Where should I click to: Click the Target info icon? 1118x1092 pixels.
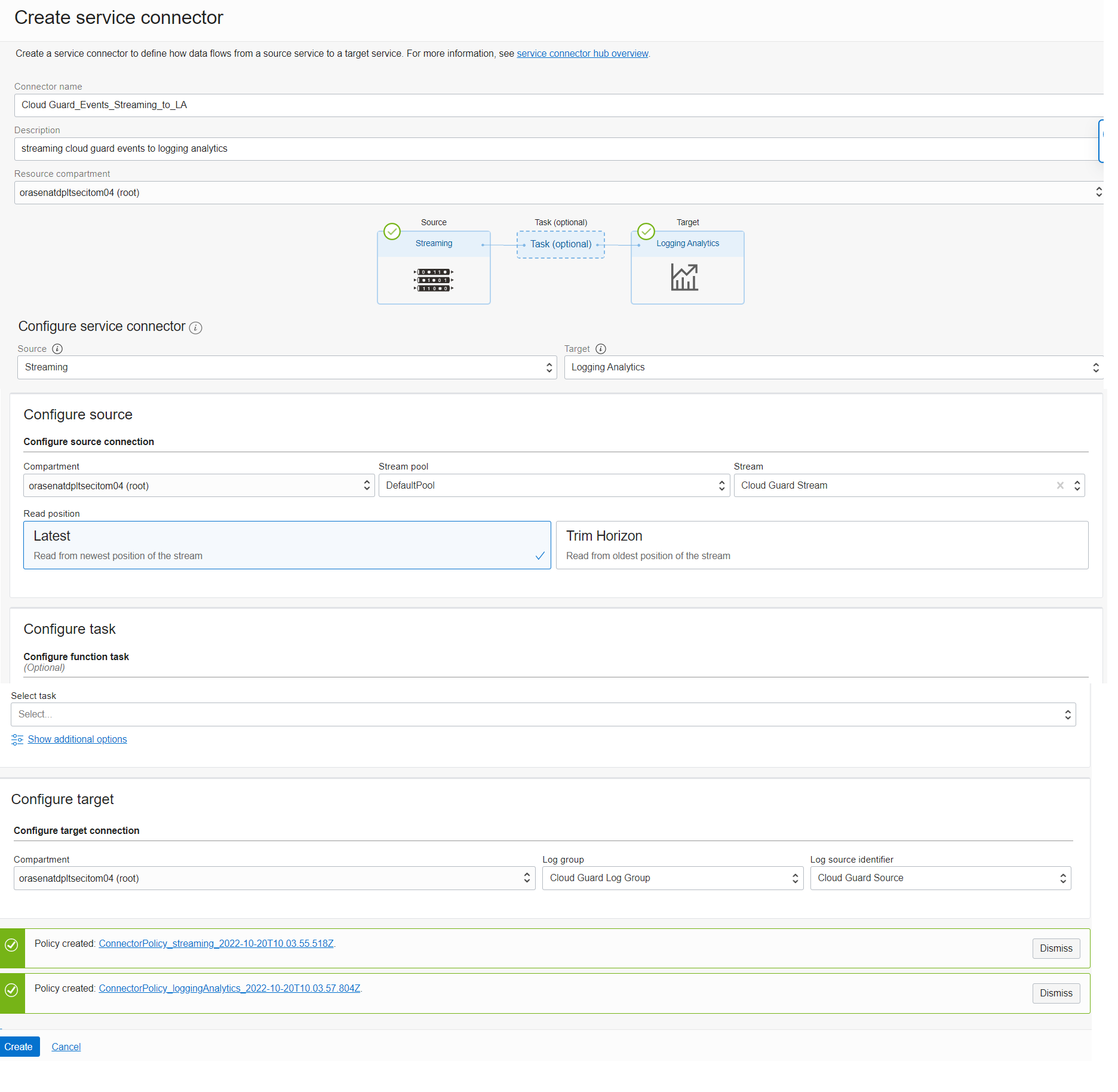point(600,349)
